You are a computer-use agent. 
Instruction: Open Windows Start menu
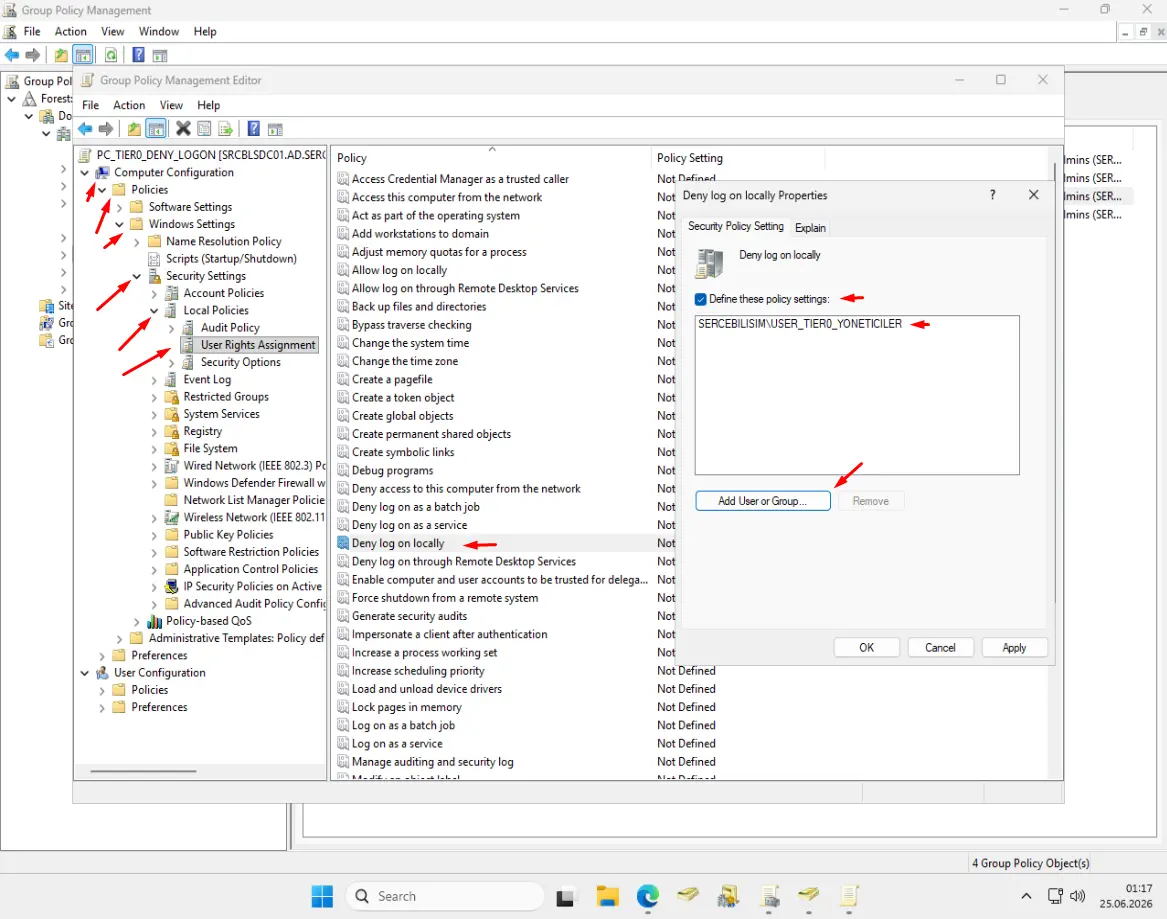(322, 896)
